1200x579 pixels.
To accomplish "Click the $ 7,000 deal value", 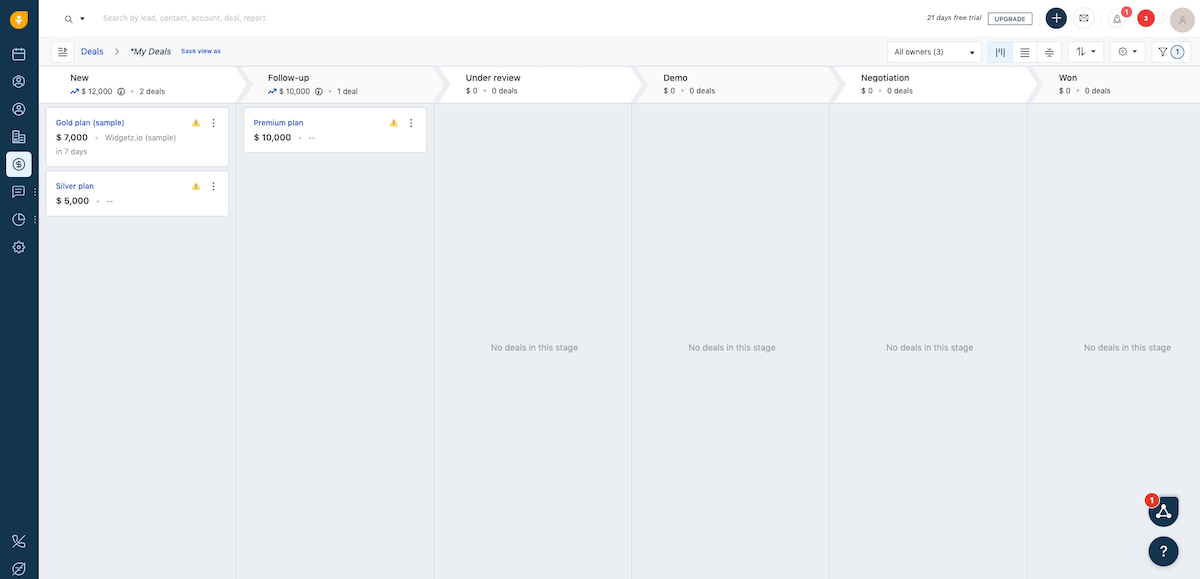I will [x=72, y=138].
